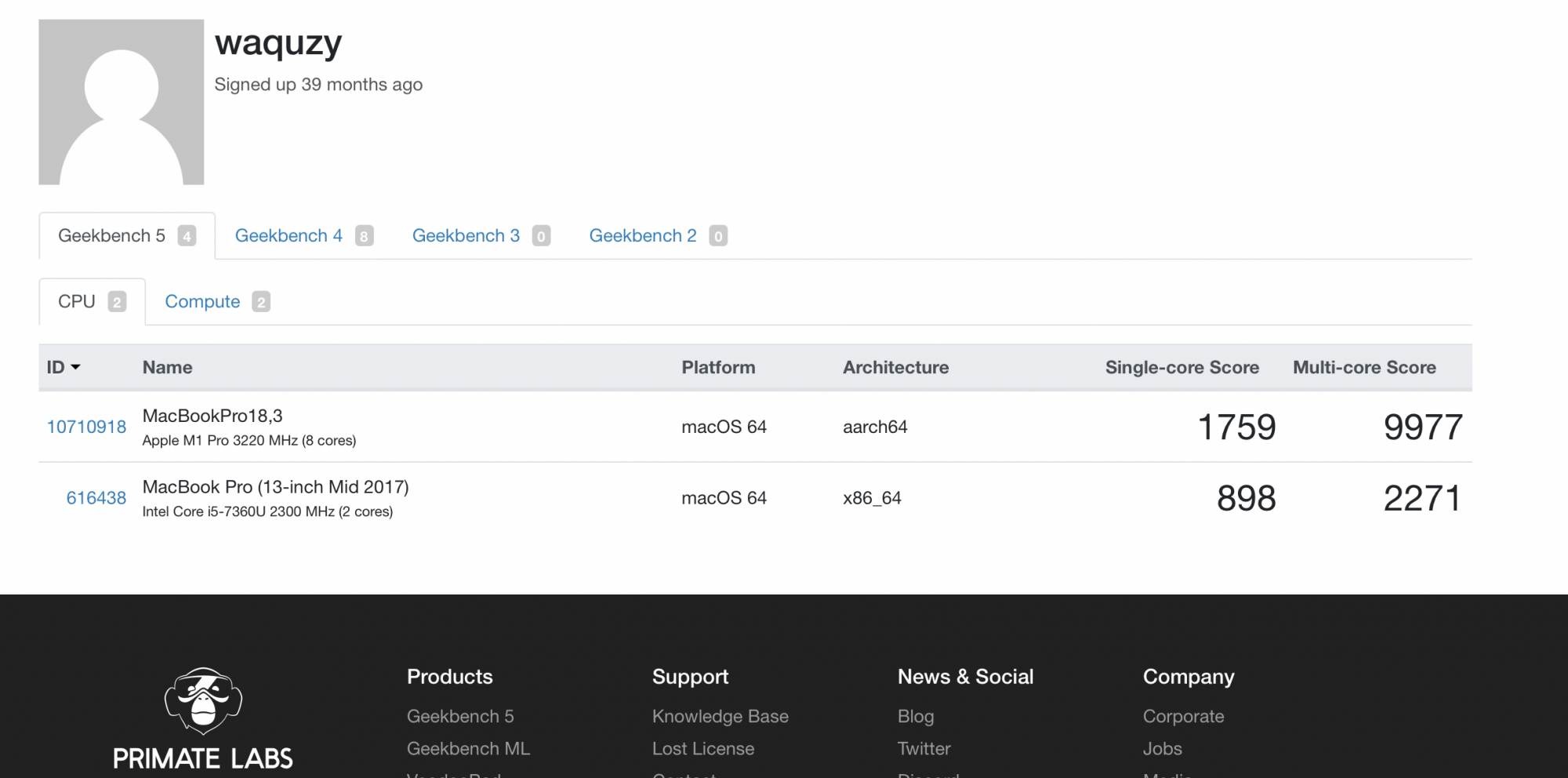Click the Geekbench 5 footer product link

460,716
